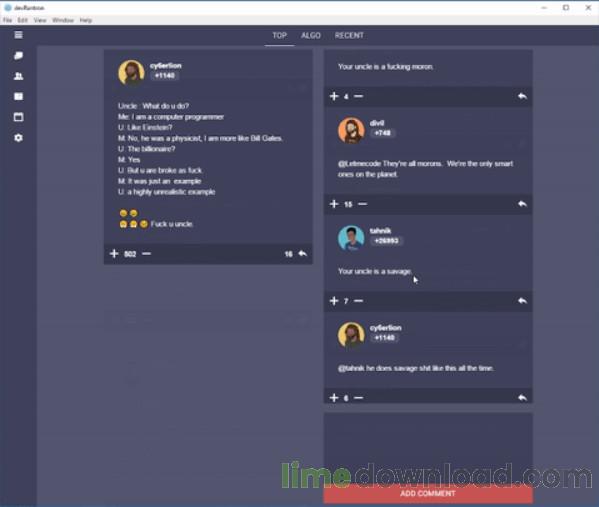
Task: Downvote the main rant by cyberlion
Action: tap(146, 254)
